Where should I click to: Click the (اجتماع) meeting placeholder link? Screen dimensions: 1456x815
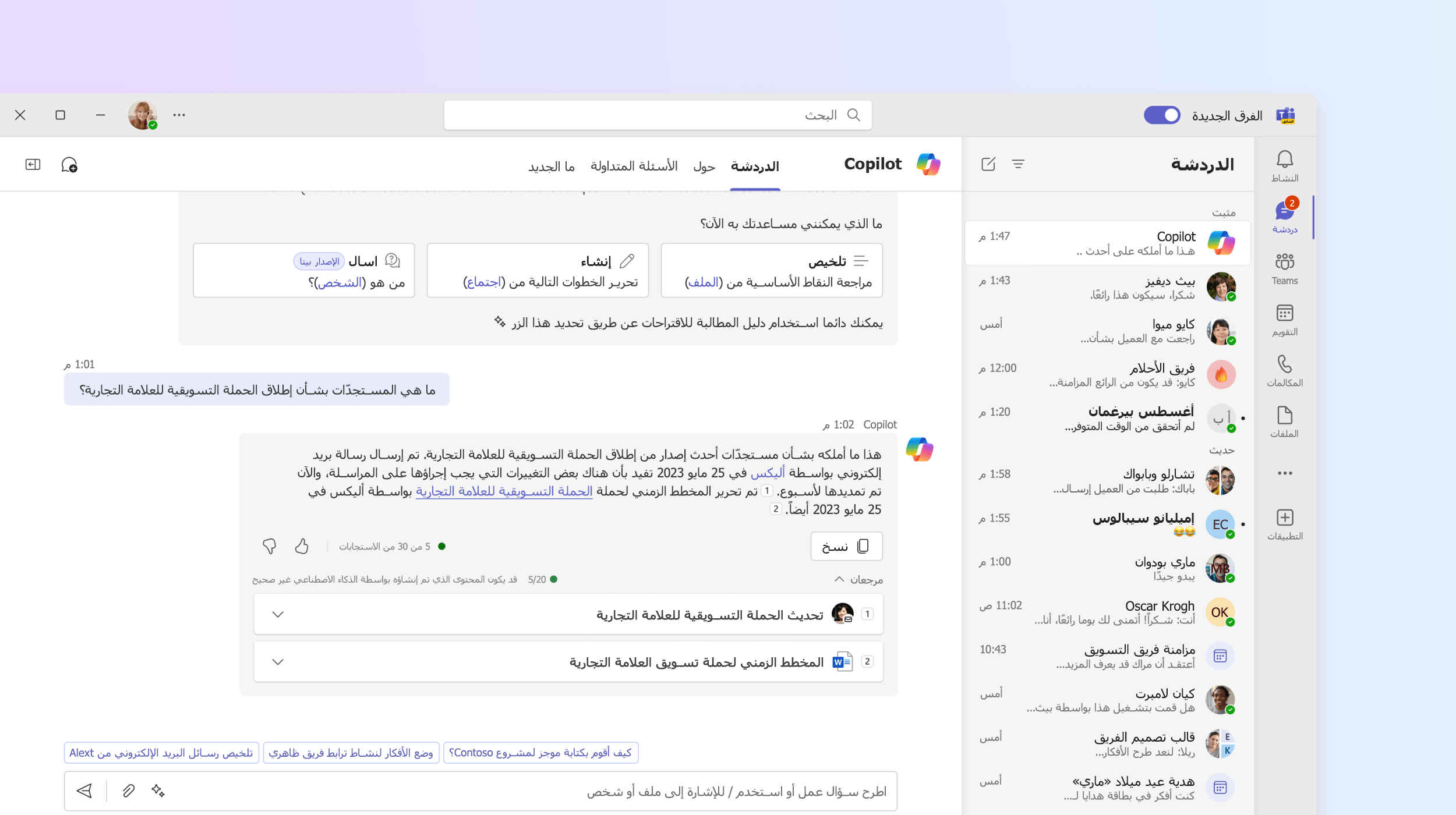coord(484,282)
